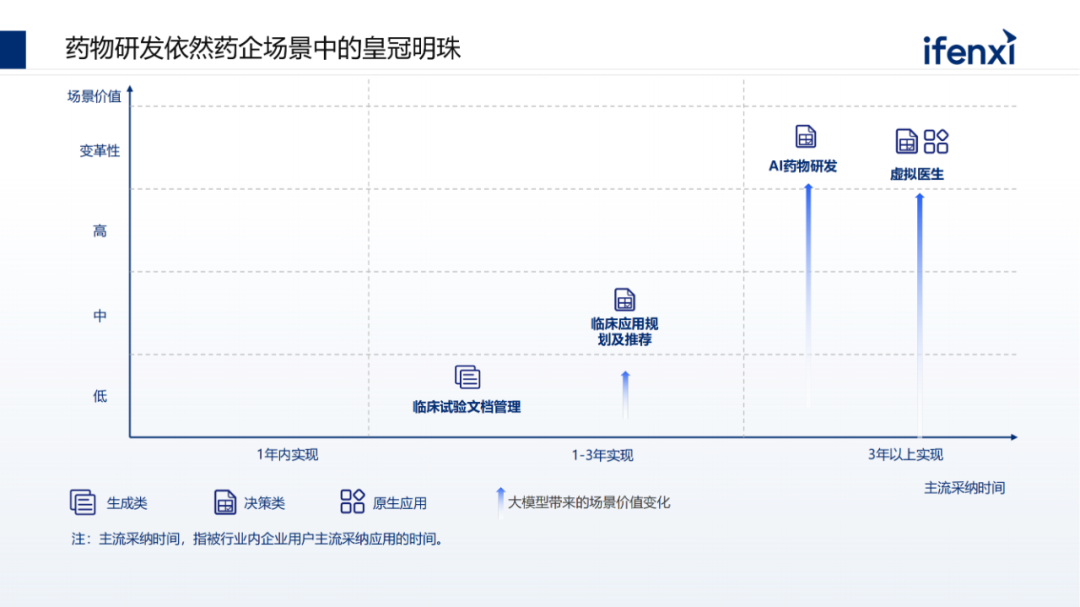Click the icon above 临床应用规划及推荐
Screen dimensions: 1080x607
624,300
